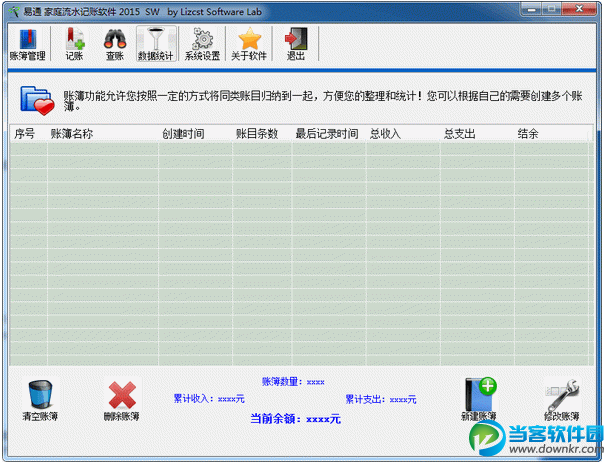Screen dimensions: 605x463
Task: Click the folder with heart icon
Action: click(x=37, y=100)
